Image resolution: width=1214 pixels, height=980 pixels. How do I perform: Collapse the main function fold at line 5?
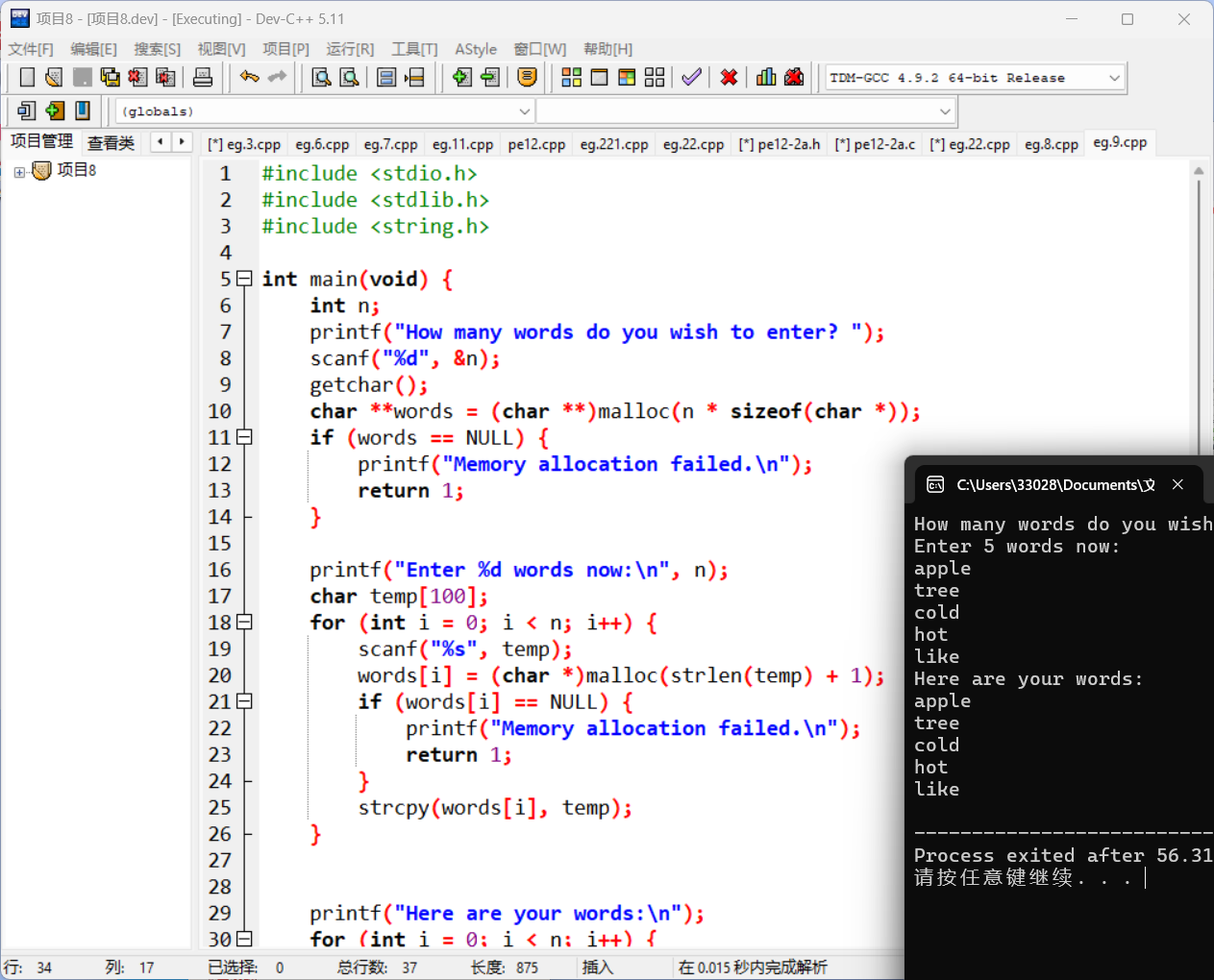(x=244, y=279)
